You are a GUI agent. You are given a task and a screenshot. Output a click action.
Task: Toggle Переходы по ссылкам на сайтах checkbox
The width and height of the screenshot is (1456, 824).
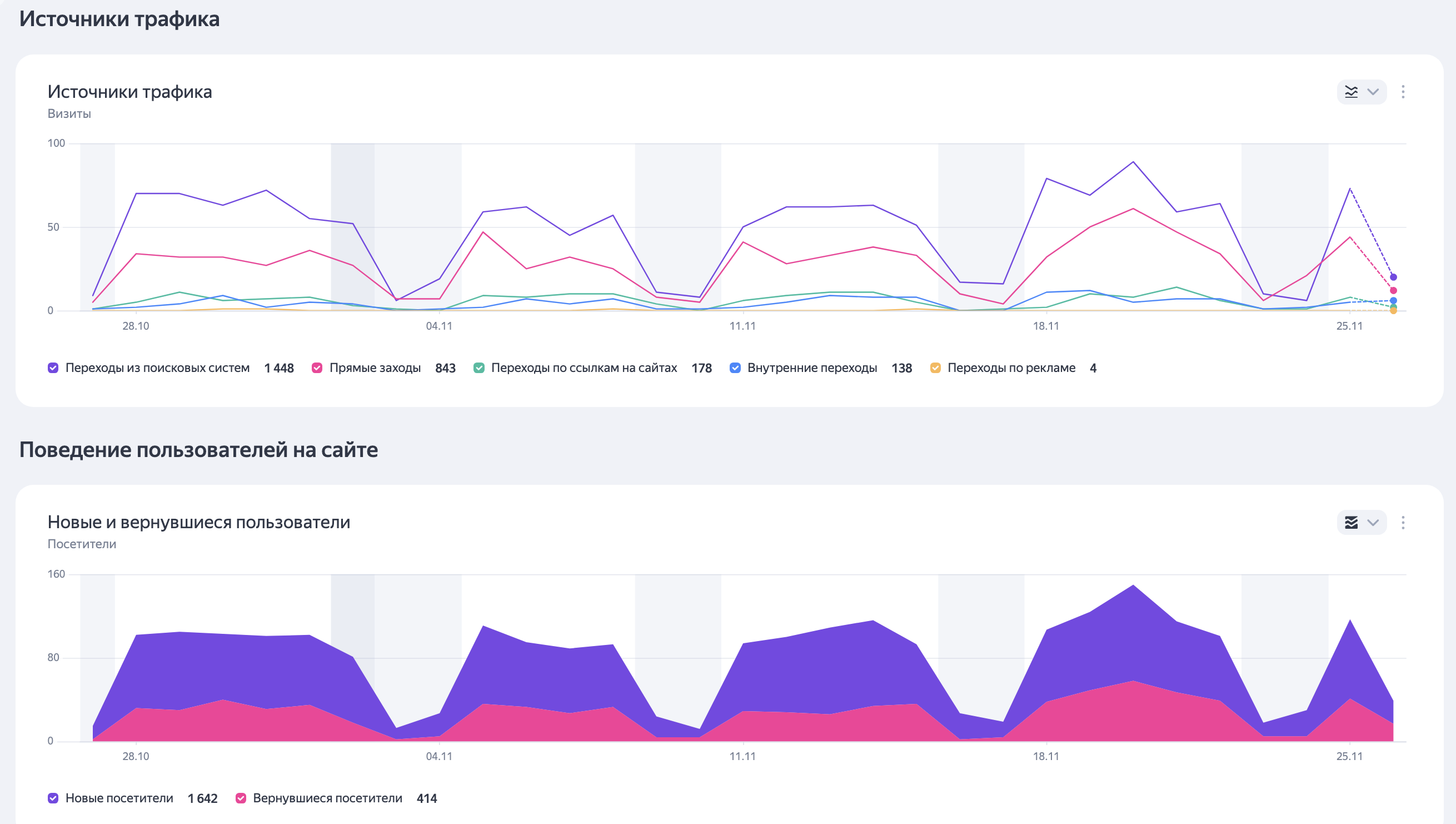coord(479,368)
